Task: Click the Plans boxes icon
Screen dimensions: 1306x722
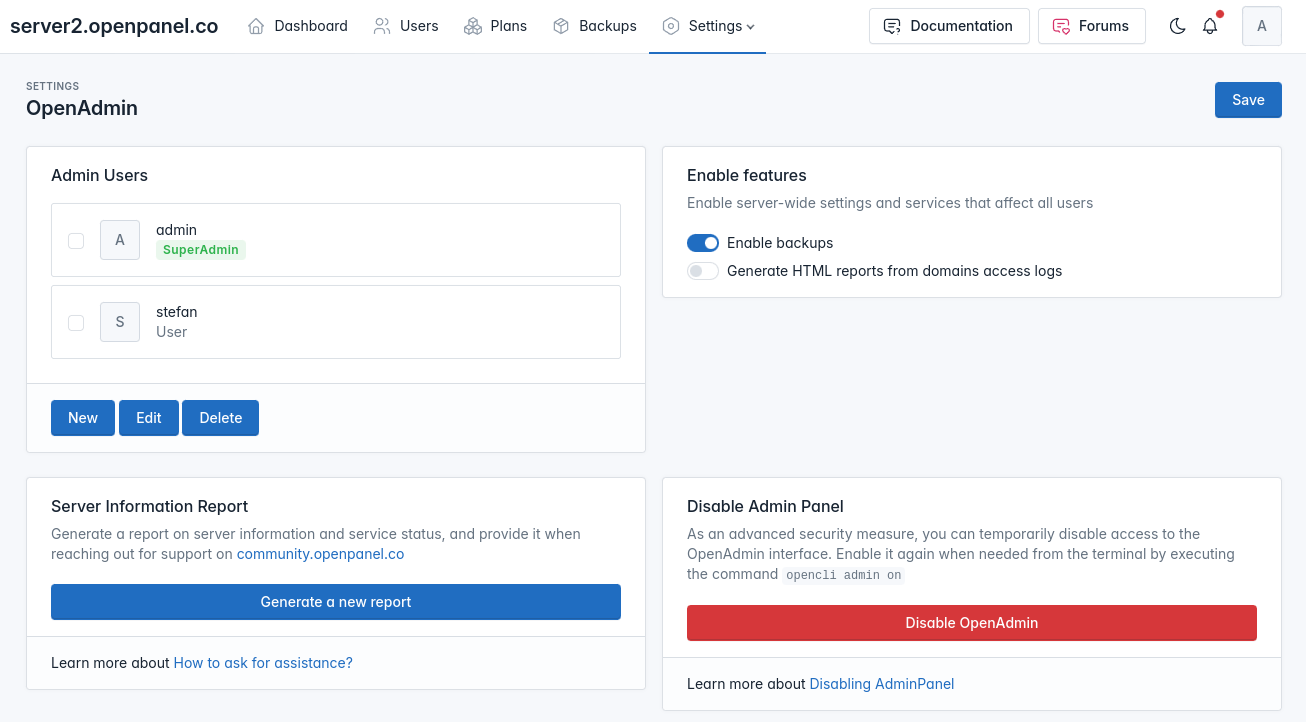Action: (473, 26)
